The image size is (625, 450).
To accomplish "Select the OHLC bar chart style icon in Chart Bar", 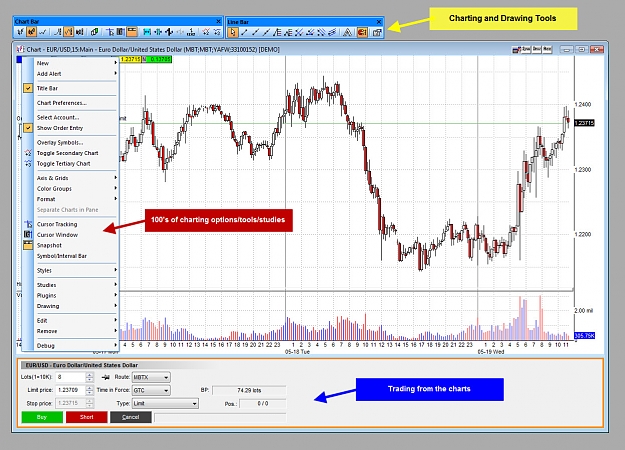I will coord(21,32).
